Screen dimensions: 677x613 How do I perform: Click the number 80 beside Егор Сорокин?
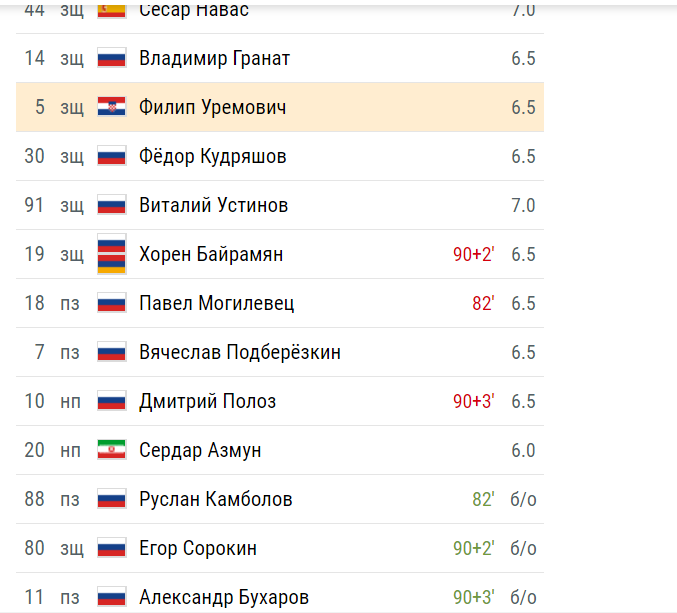point(35,548)
